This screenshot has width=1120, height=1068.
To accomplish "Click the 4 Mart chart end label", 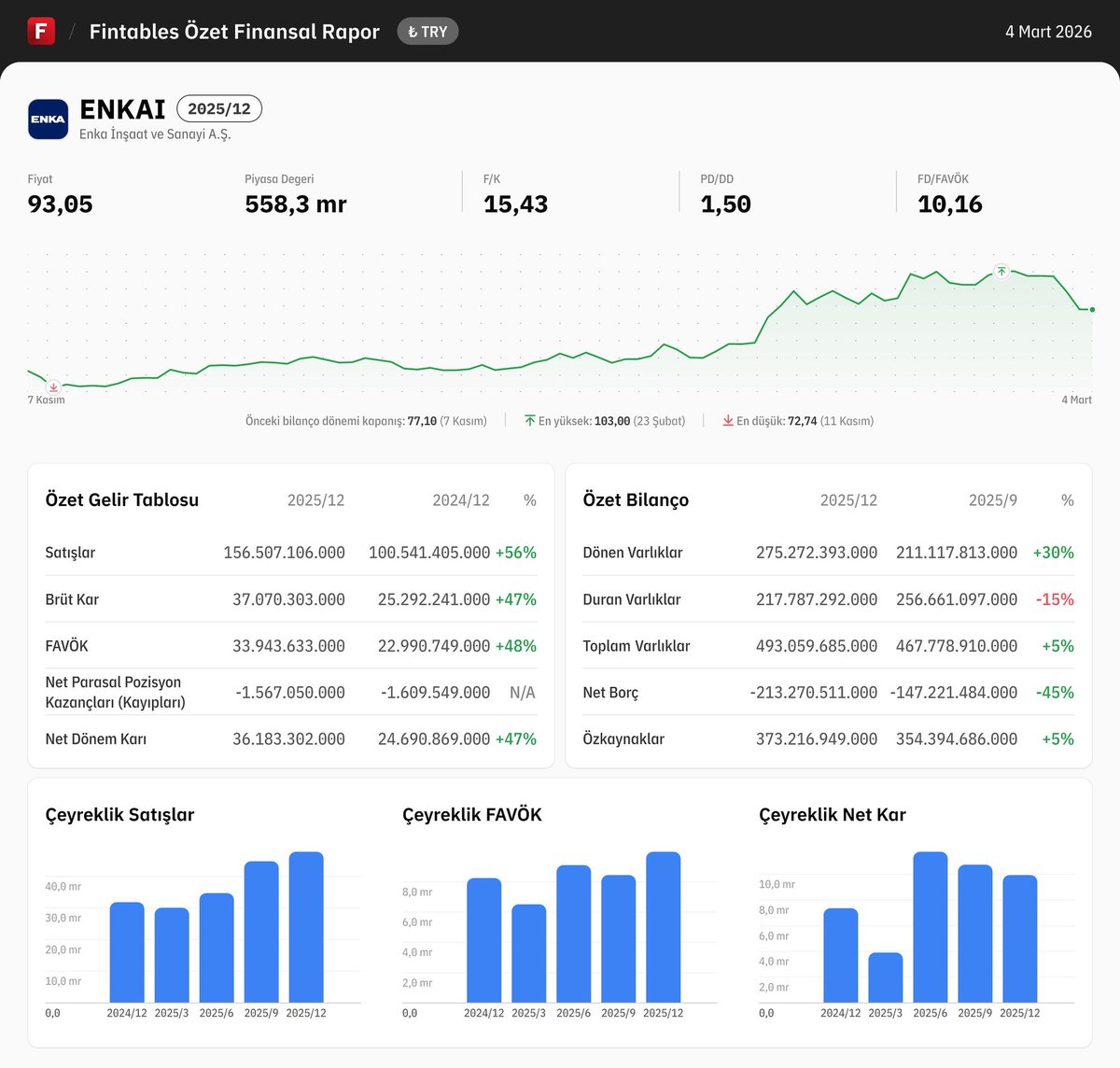I will tap(1076, 400).
